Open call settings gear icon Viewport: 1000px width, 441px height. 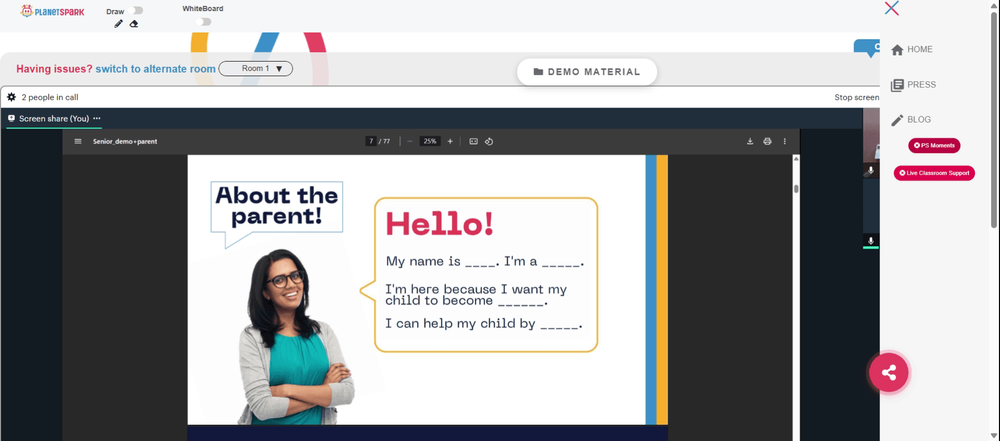pyautogui.click(x=11, y=97)
